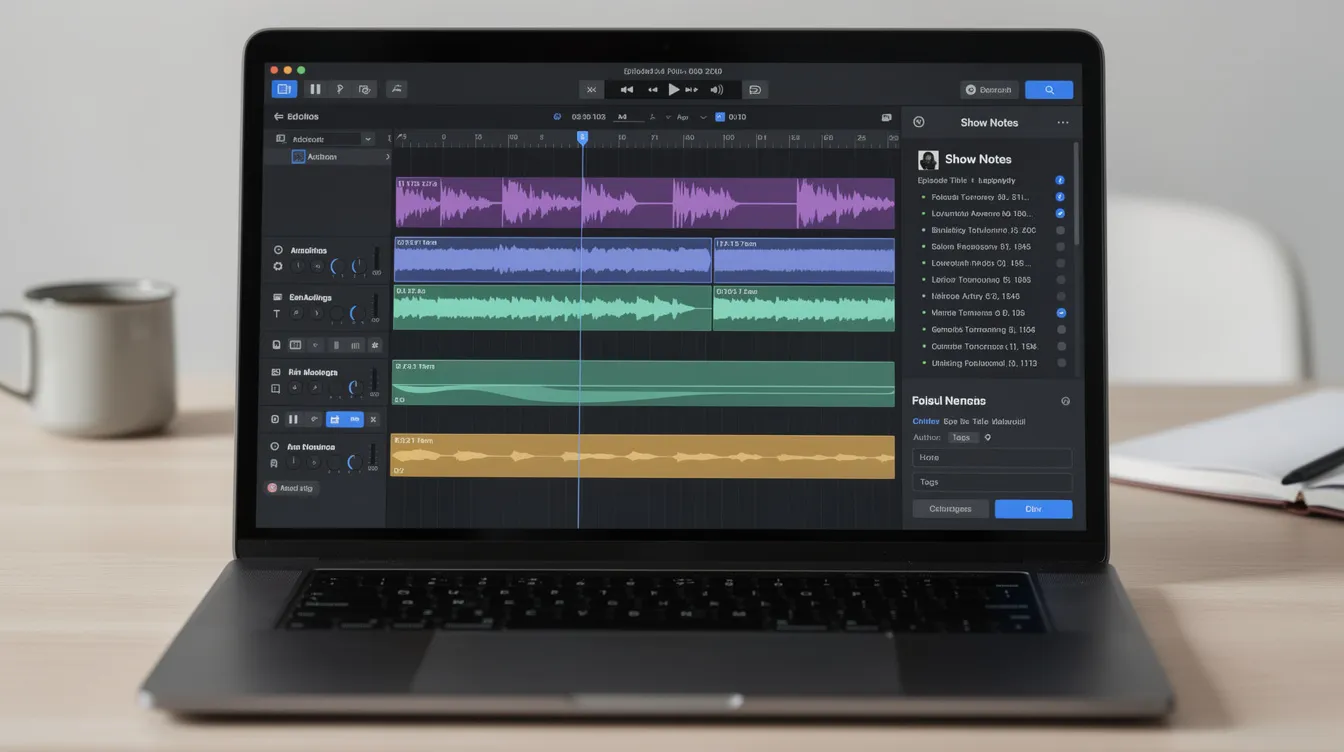Click the image icon on third mixer track

point(276,372)
